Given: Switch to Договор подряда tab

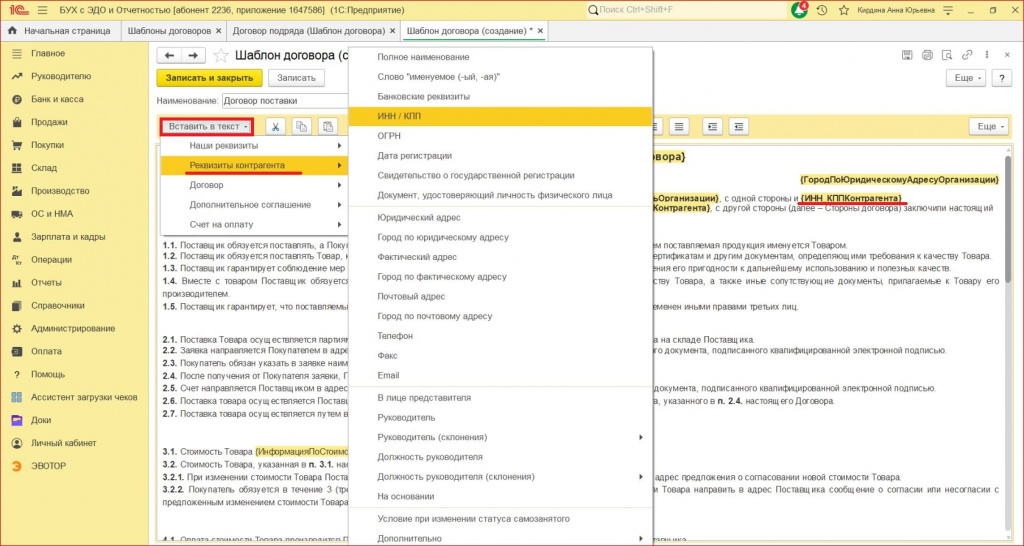Looking at the screenshot, I should (x=308, y=31).
